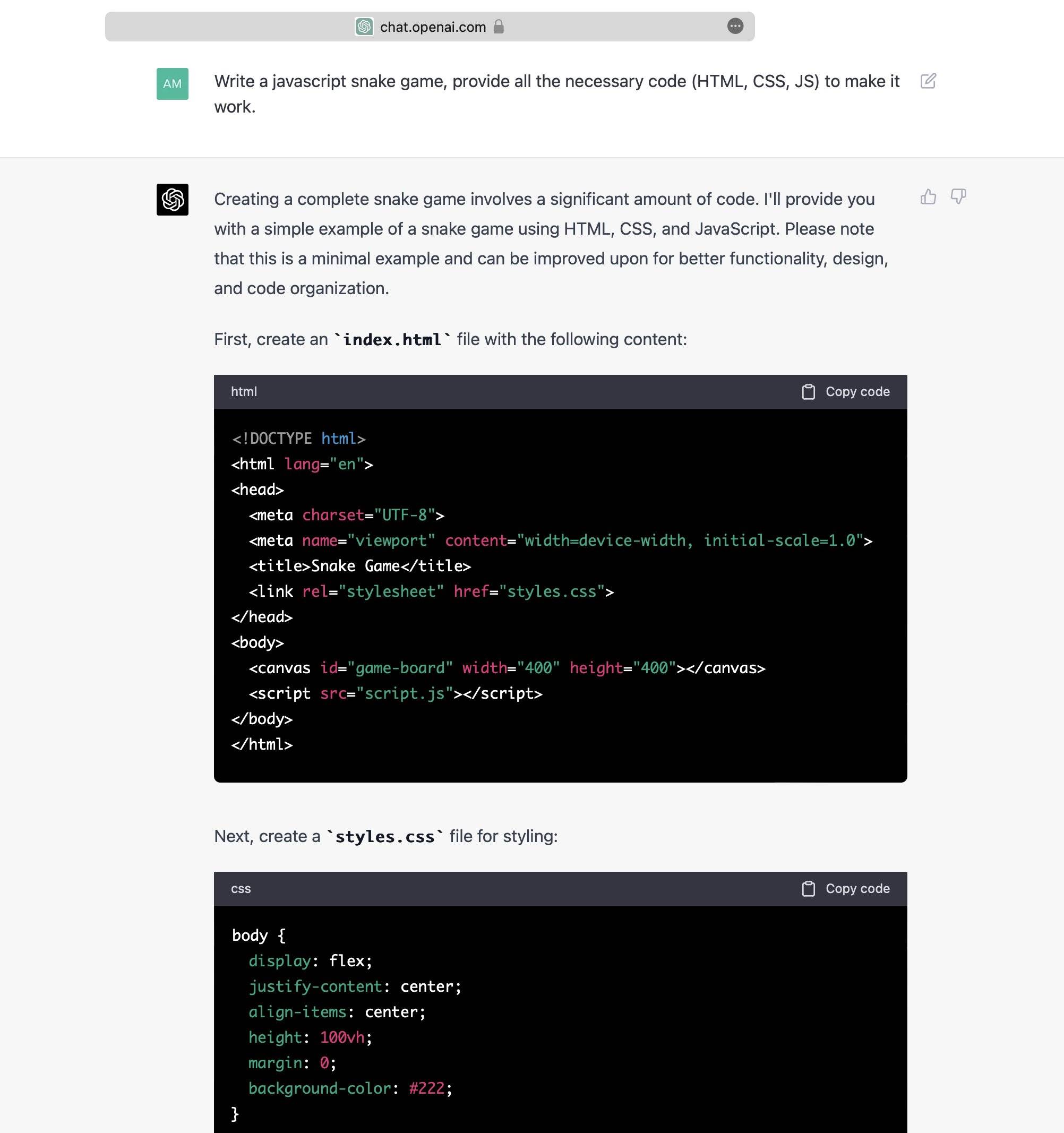Viewport: 1064px width, 1133px height.
Task: Click the lock icon beside the URL
Action: click(499, 26)
